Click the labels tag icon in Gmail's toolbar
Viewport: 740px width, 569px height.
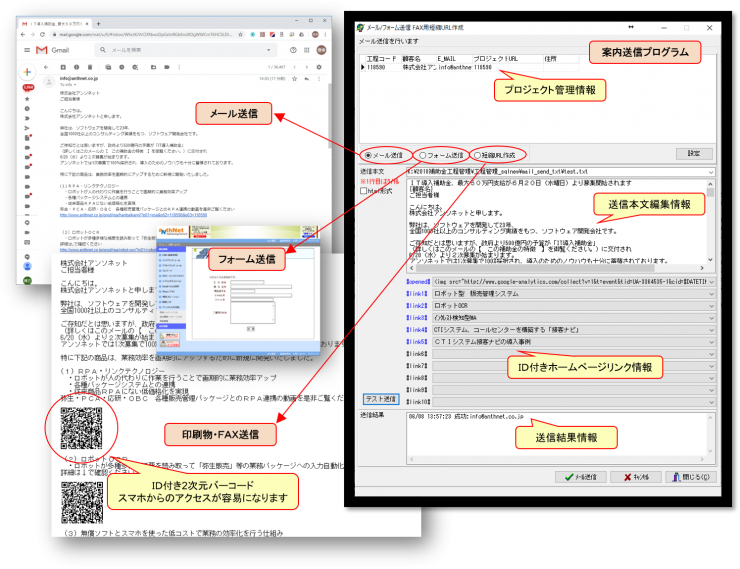(x=167, y=67)
